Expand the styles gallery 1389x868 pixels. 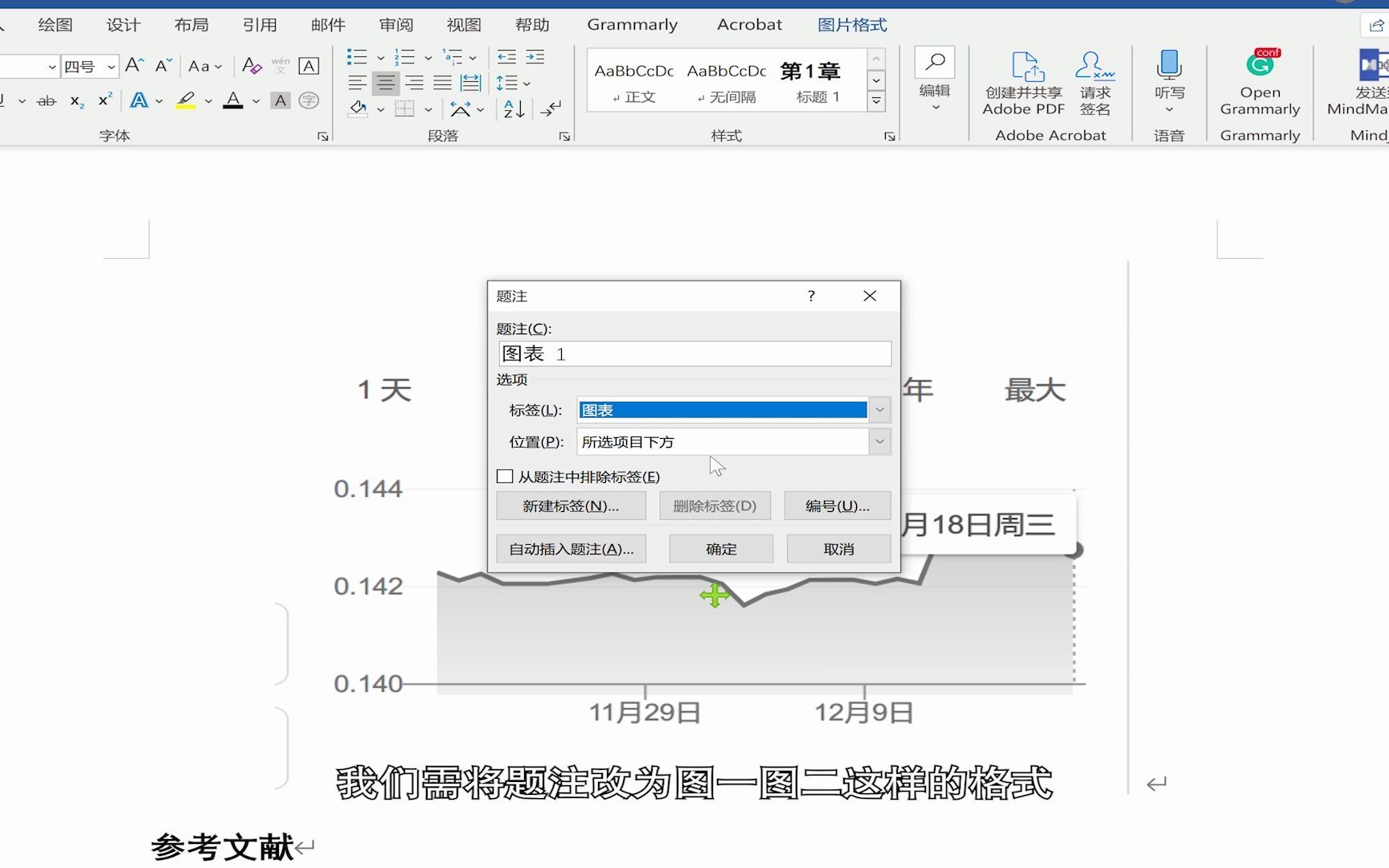[x=876, y=101]
